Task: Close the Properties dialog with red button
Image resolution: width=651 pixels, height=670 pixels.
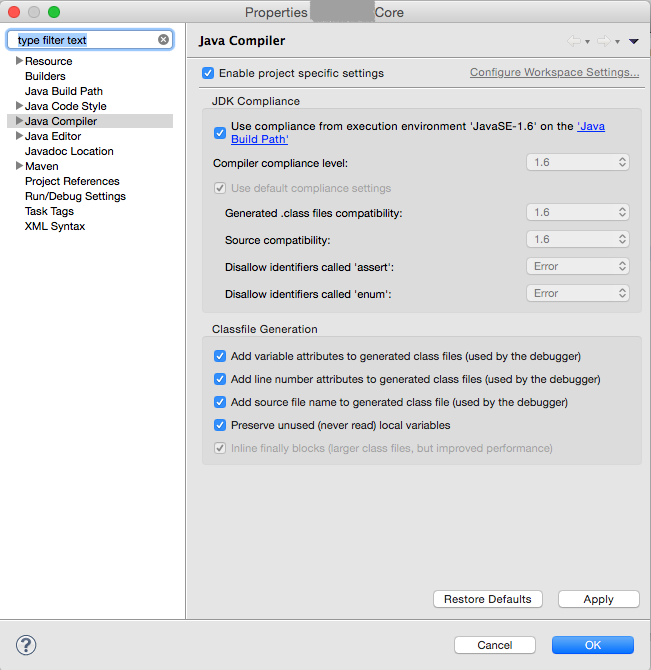Action: (x=14, y=12)
